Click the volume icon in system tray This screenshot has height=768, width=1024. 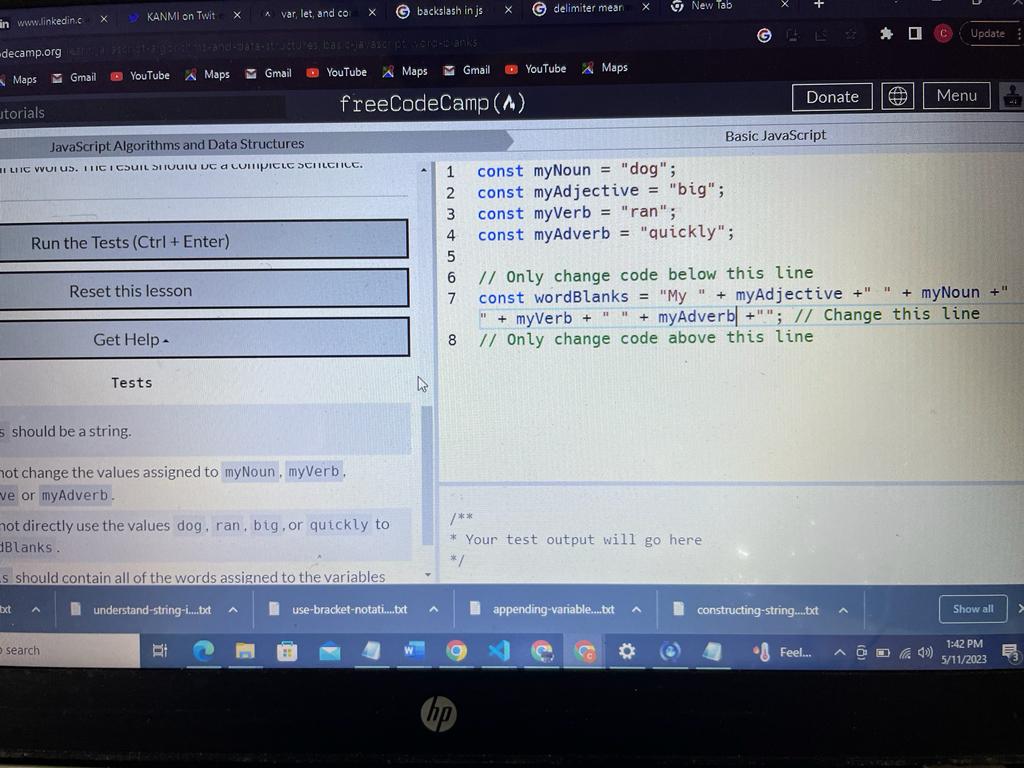click(x=925, y=652)
